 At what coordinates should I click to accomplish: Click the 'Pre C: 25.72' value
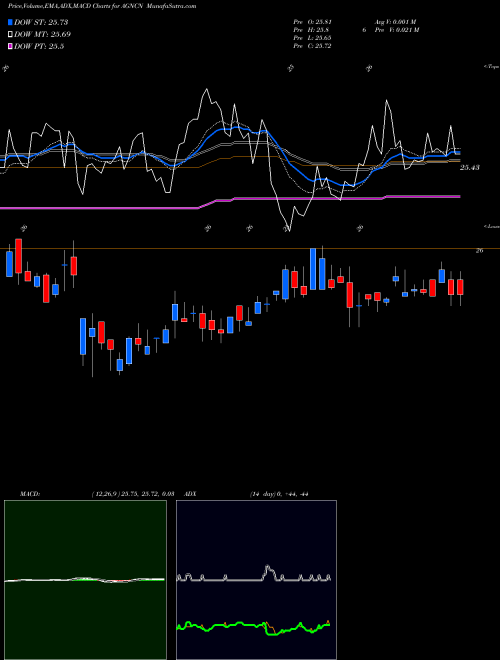[x=312, y=46]
